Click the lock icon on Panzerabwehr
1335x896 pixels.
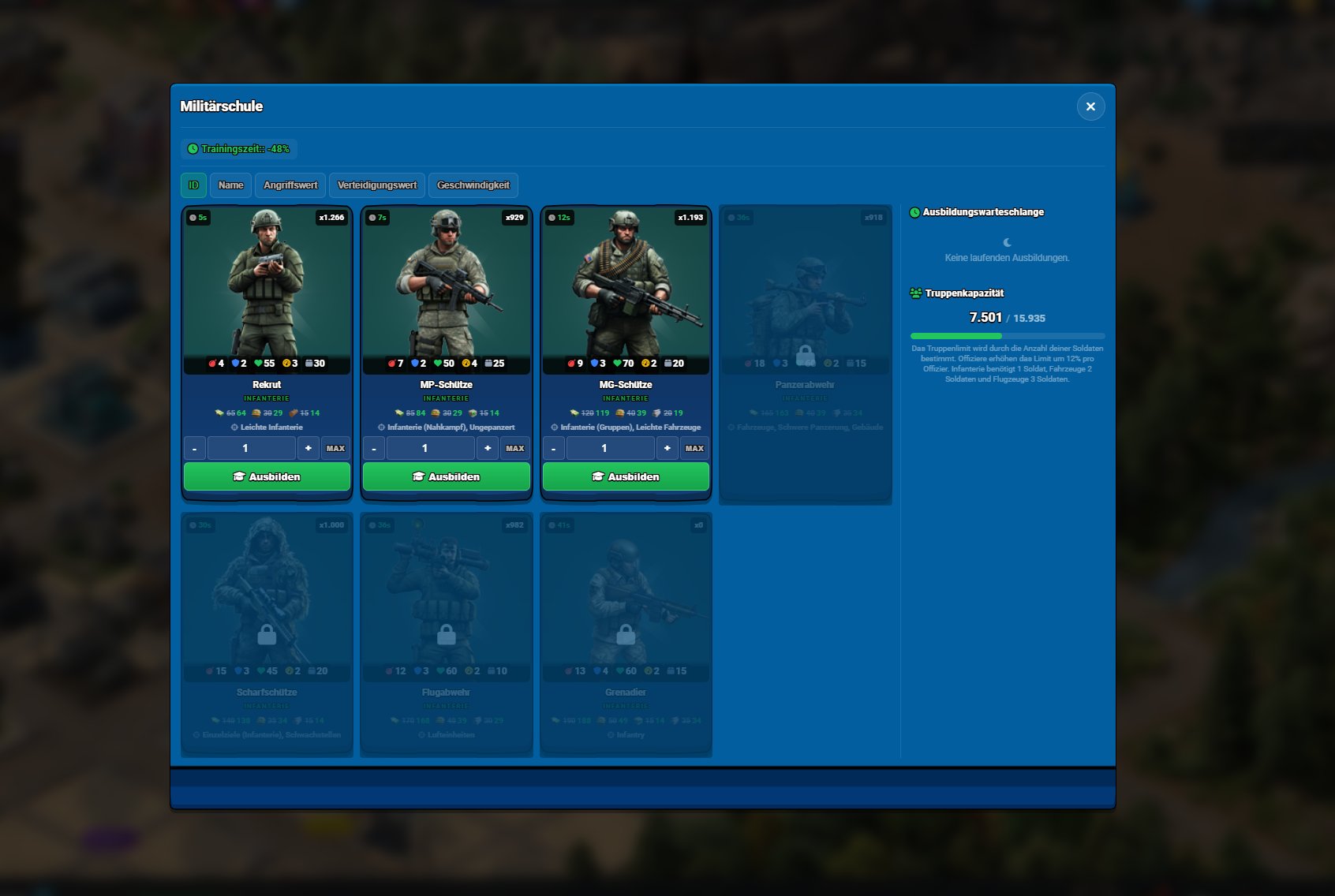click(x=805, y=355)
